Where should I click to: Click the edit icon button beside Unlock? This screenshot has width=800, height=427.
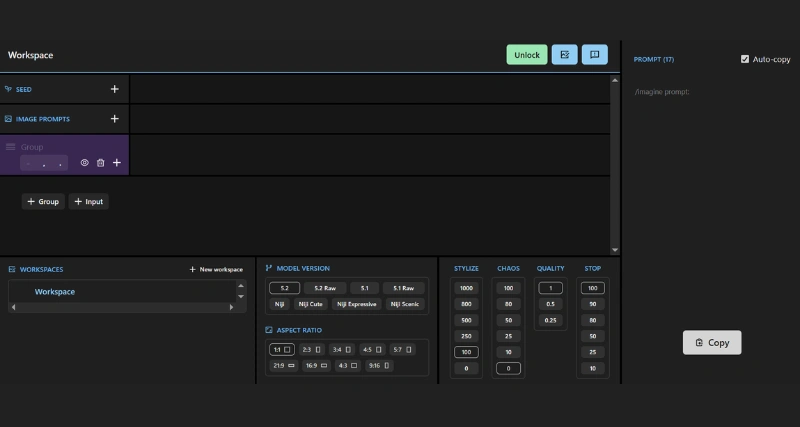(564, 55)
